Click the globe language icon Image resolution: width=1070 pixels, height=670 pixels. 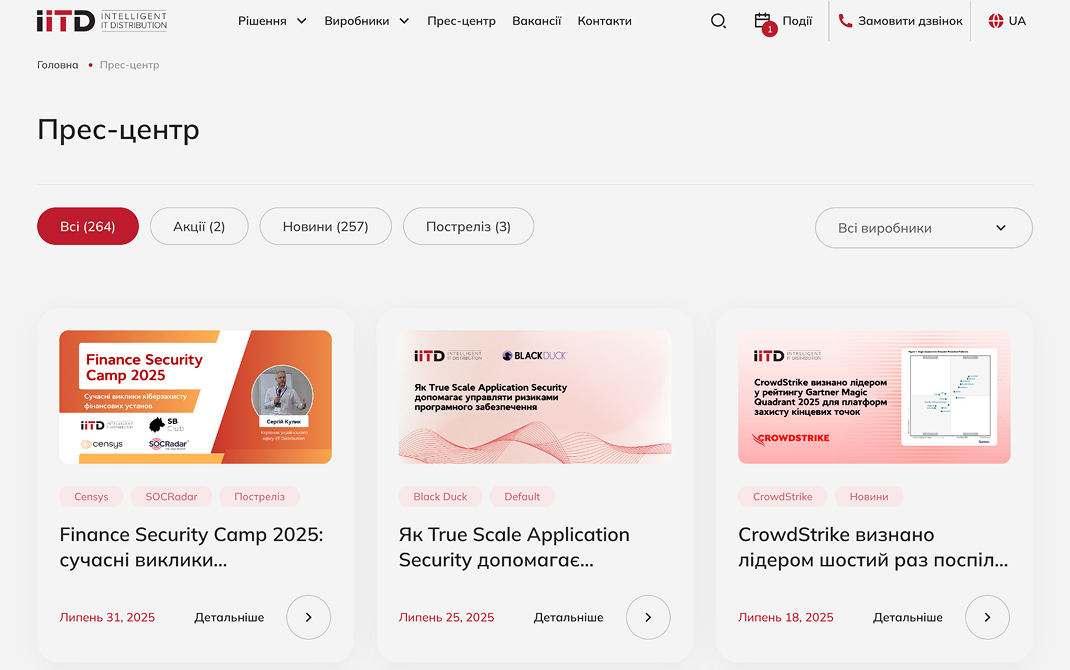(995, 21)
